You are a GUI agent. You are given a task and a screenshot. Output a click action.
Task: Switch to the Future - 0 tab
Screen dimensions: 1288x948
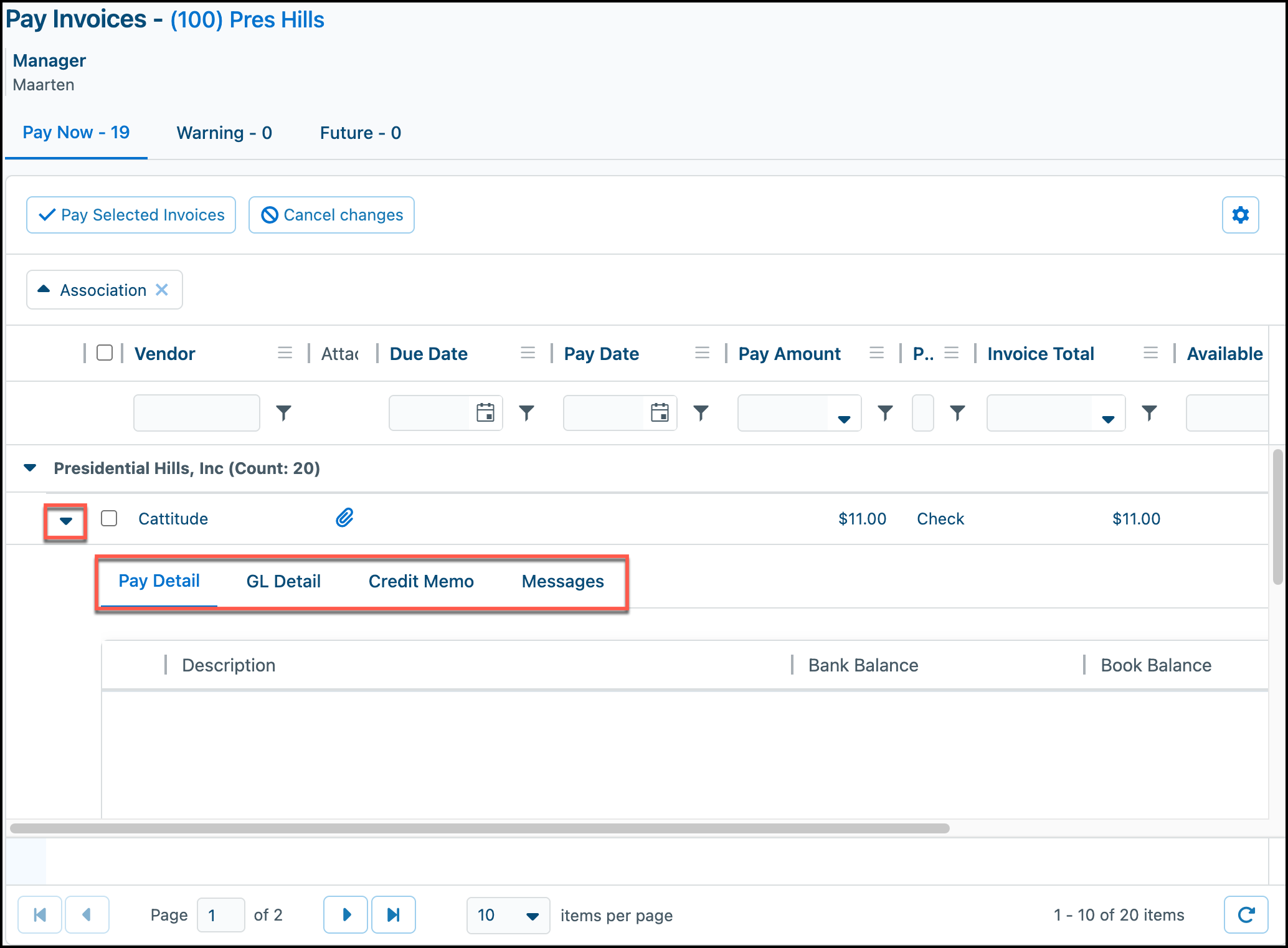(361, 133)
